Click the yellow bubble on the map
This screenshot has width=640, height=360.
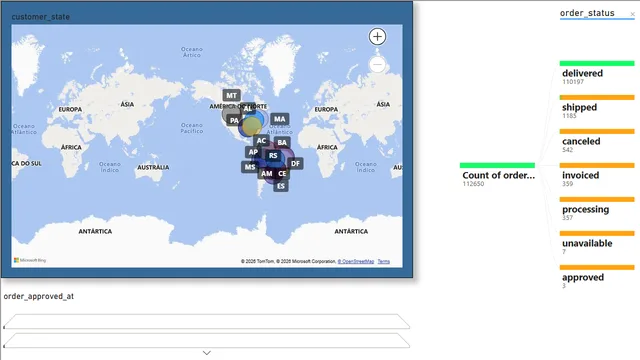click(251, 126)
